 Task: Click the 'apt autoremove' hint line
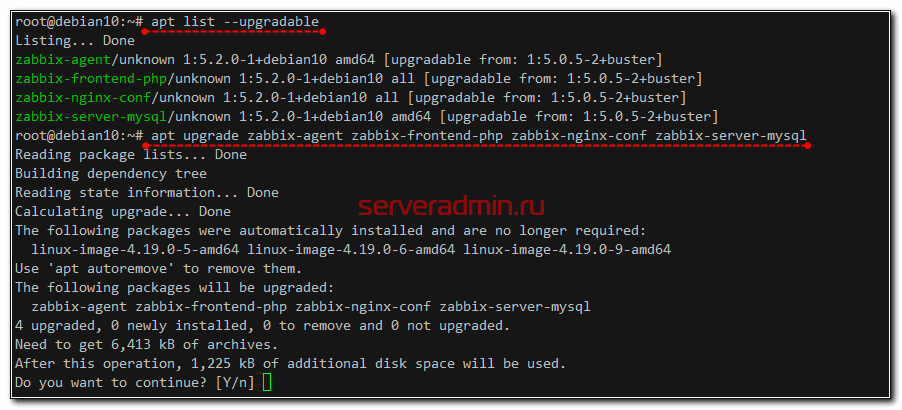coord(158,269)
